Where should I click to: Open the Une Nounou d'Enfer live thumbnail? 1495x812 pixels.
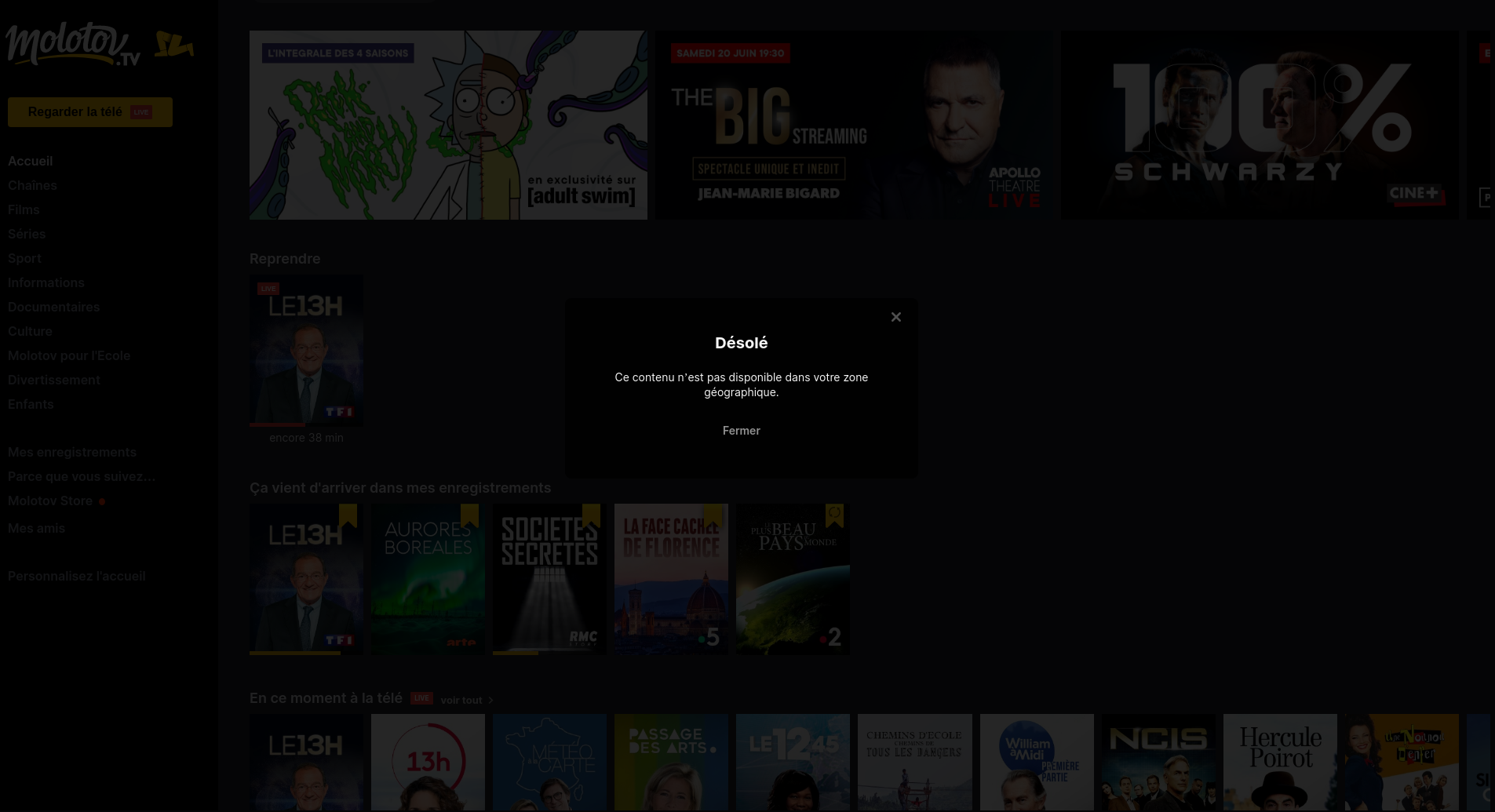1402,762
